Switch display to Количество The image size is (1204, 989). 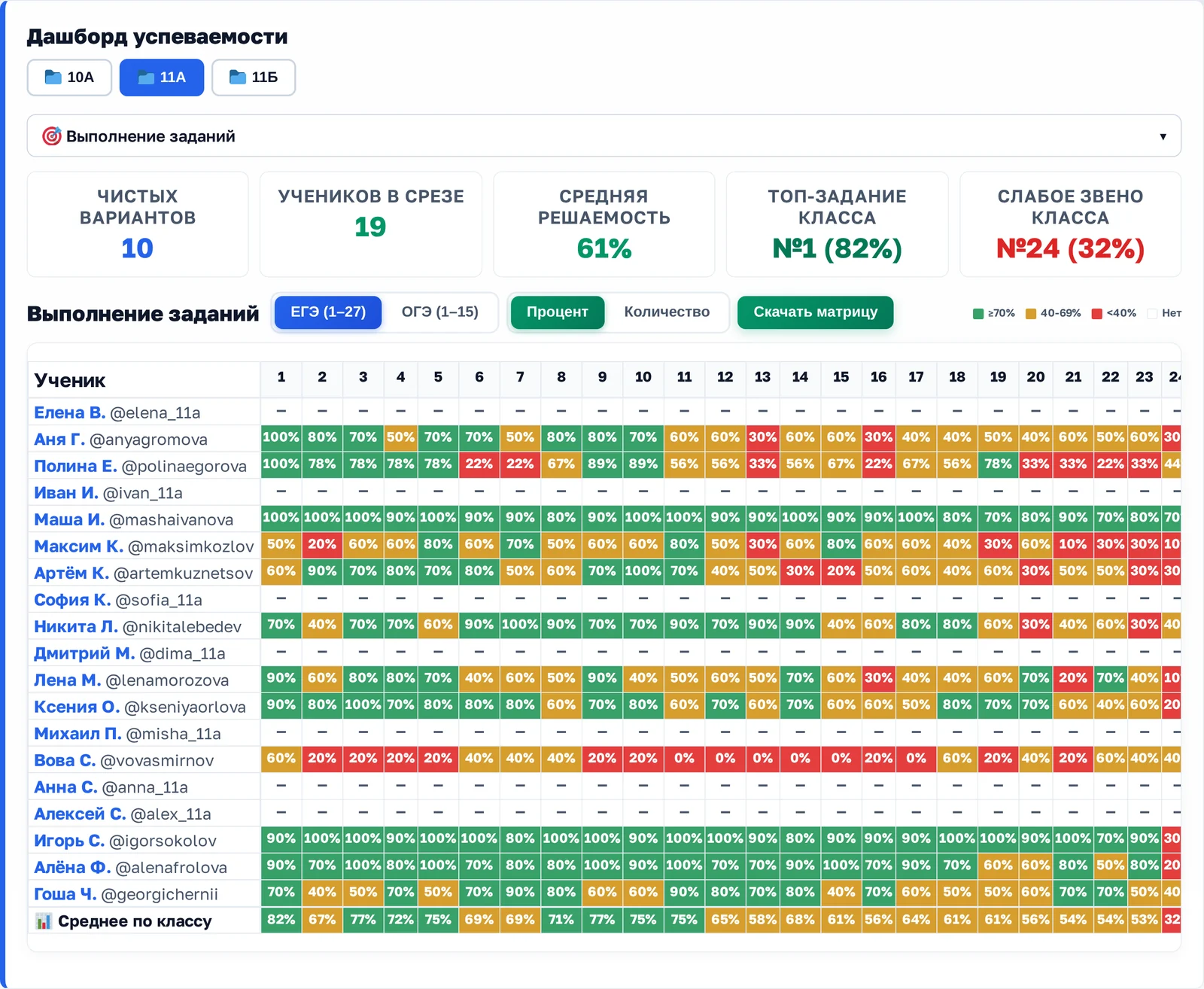pos(667,312)
